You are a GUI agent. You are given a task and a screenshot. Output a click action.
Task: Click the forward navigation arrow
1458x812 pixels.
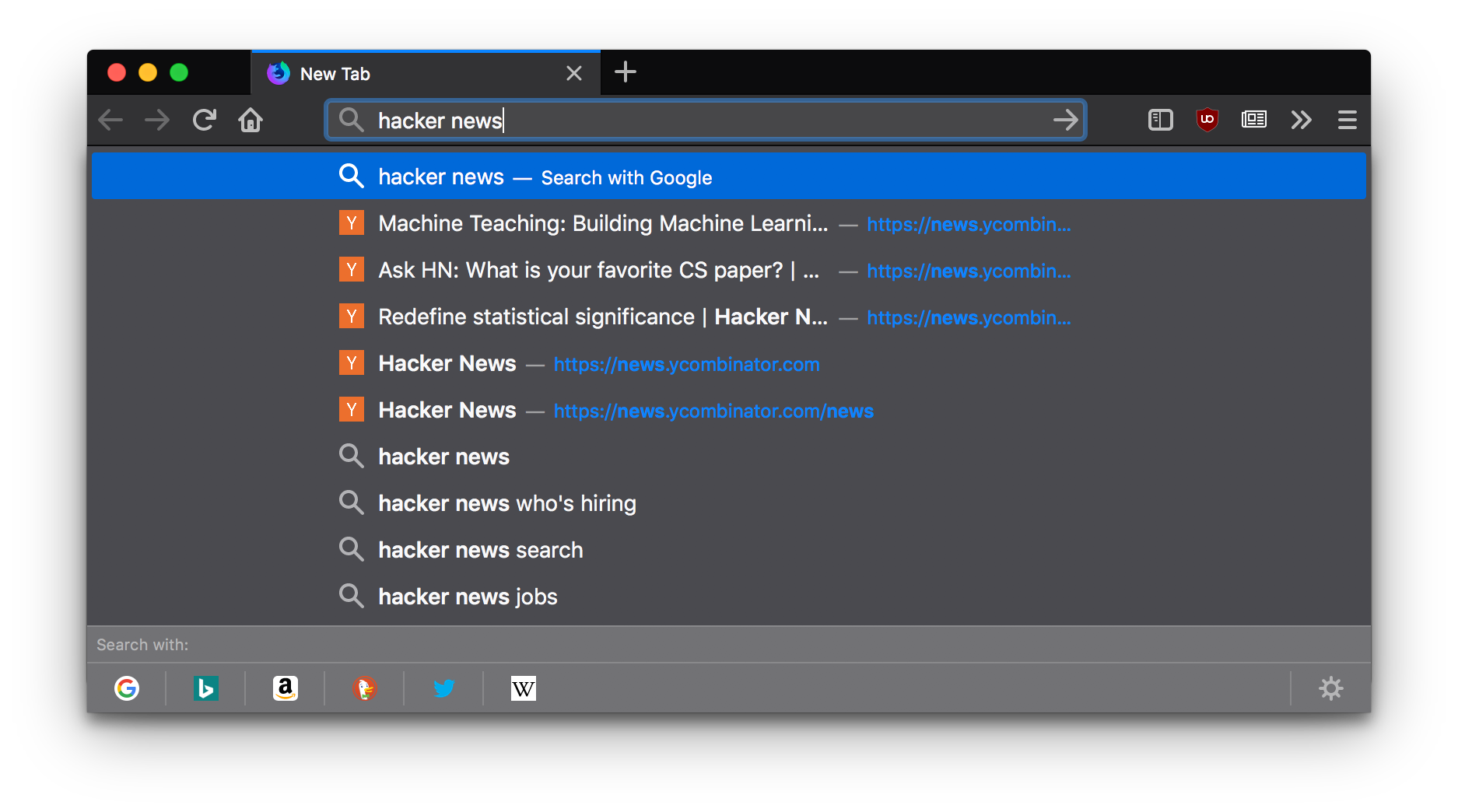coord(157,120)
